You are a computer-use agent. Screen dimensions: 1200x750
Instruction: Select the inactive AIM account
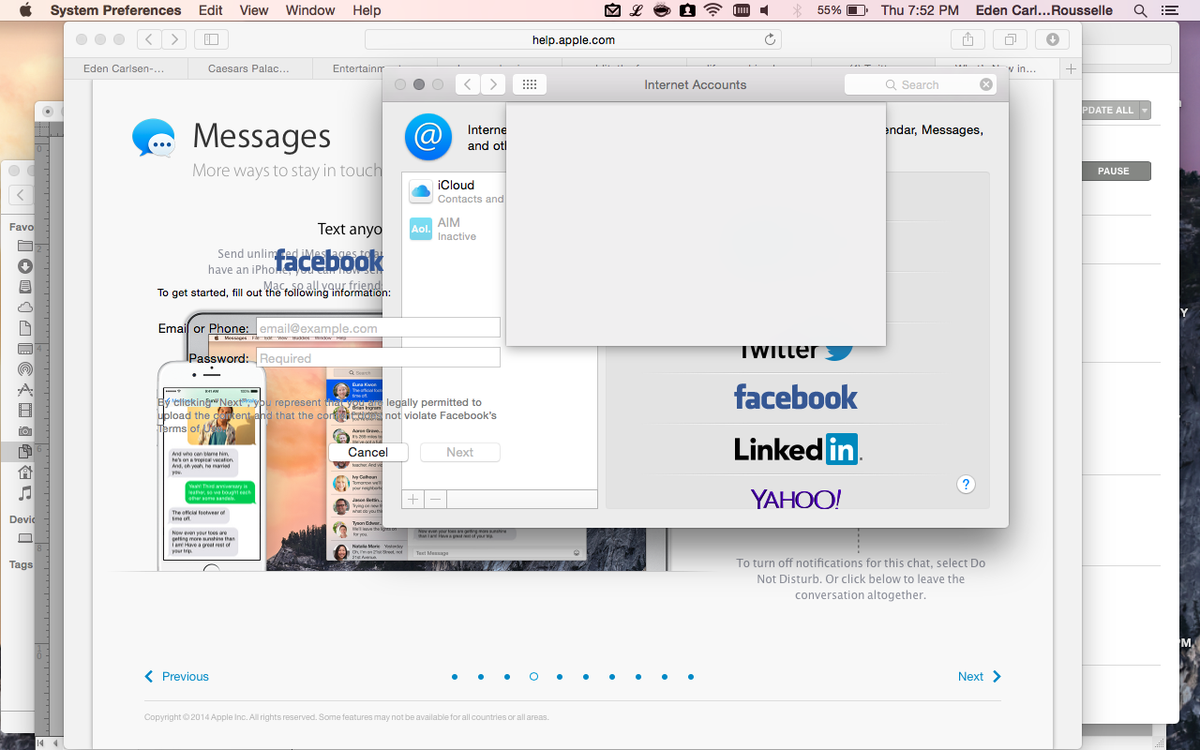click(x=454, y=229)
